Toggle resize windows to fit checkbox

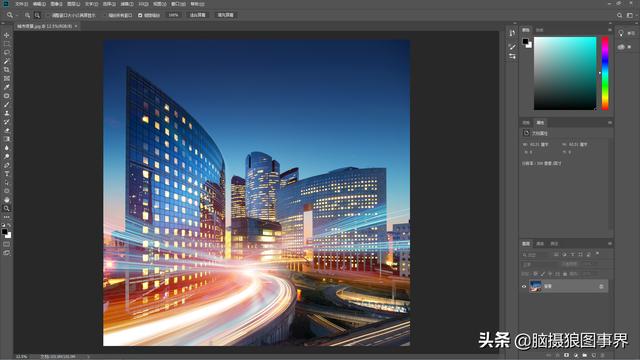tap(48, 15)
